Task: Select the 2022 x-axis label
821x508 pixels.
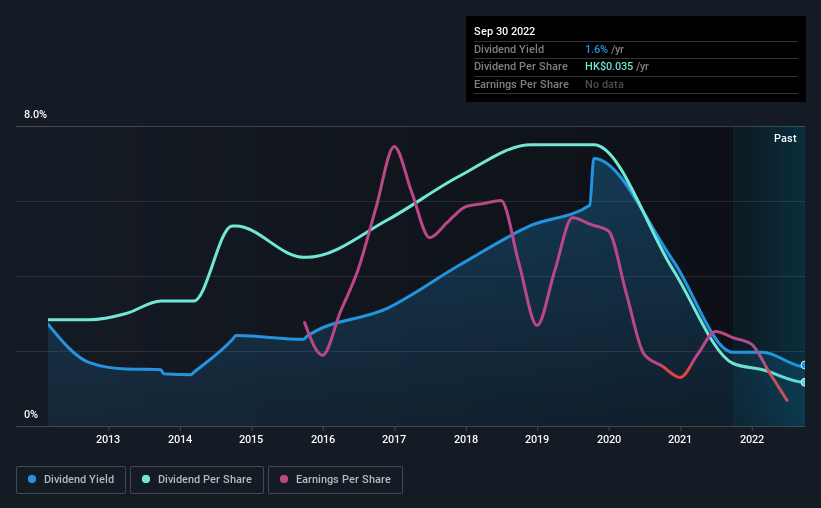Action: pos(752,439)
